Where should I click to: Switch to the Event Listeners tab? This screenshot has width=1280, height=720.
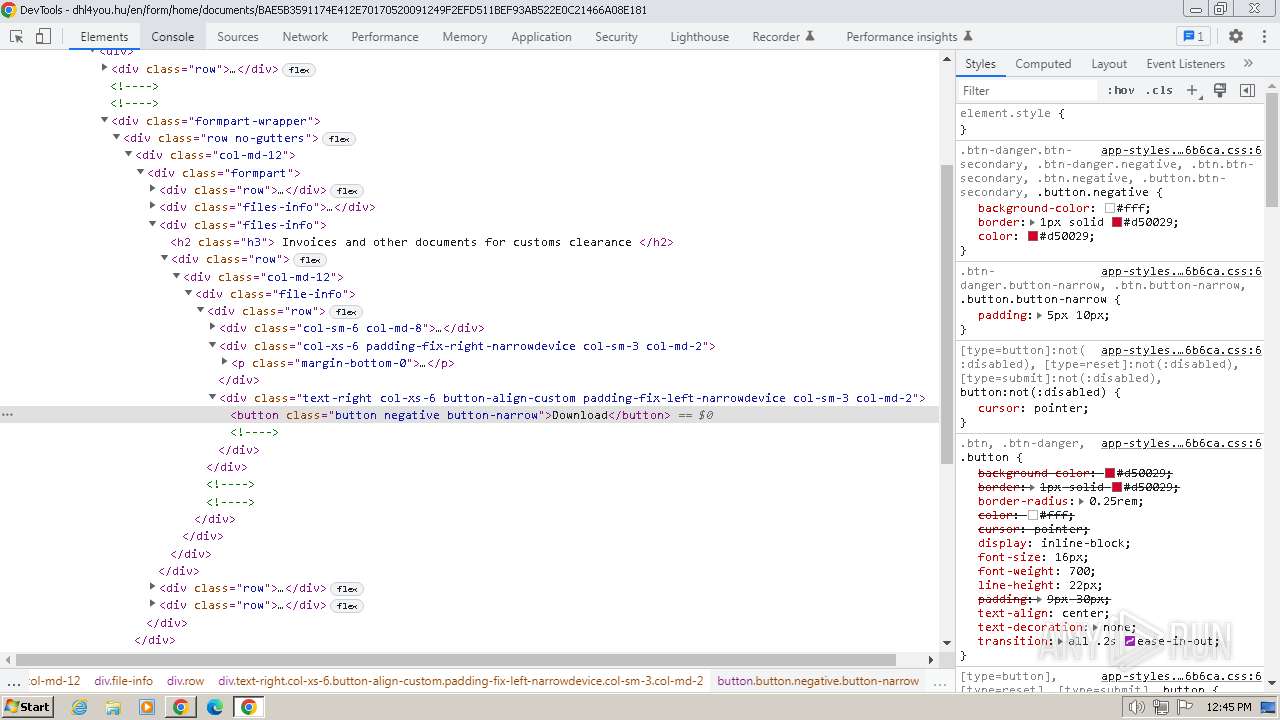pos(1185,63)
